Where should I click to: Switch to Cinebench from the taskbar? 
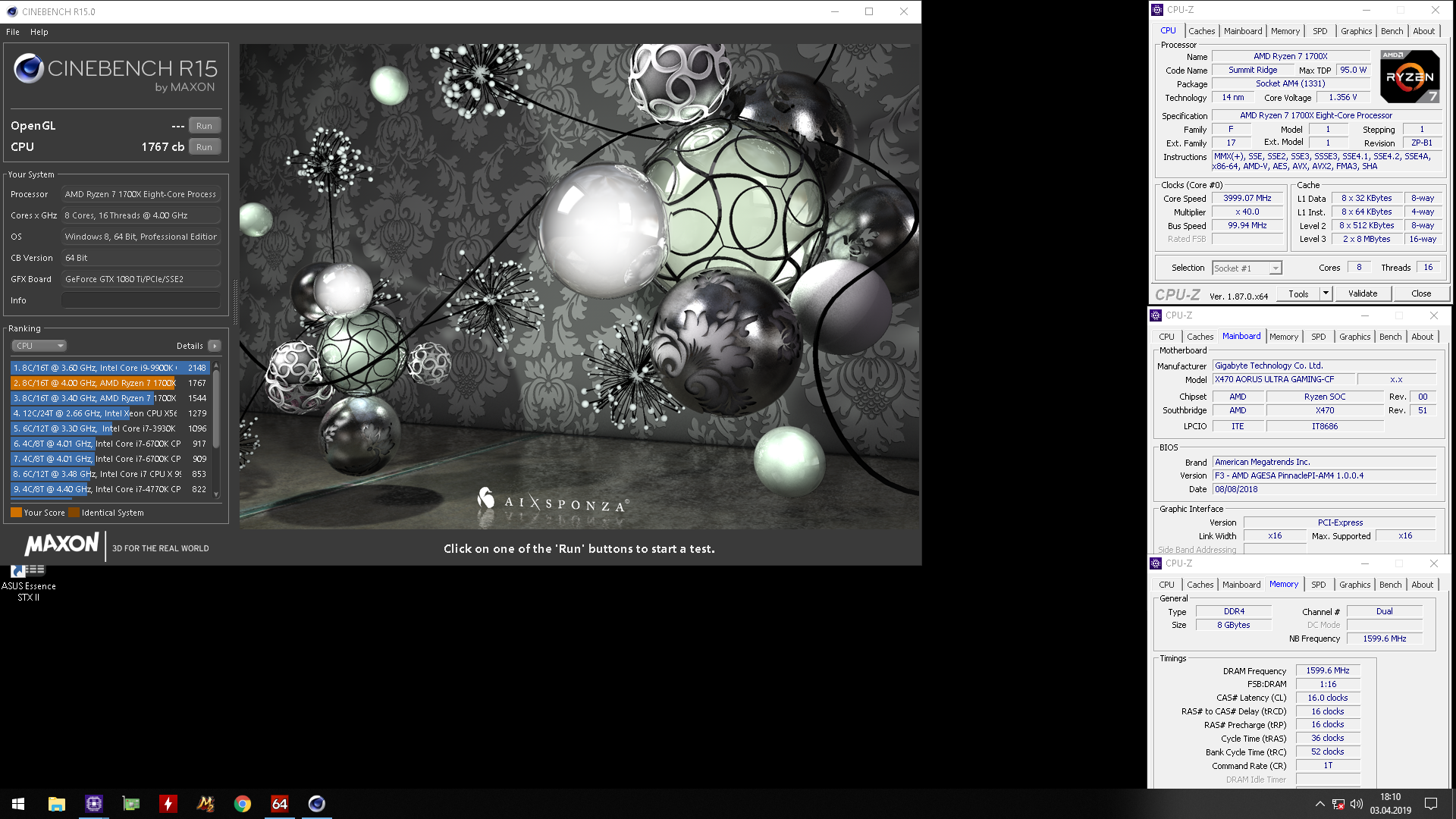pos(317,804)
